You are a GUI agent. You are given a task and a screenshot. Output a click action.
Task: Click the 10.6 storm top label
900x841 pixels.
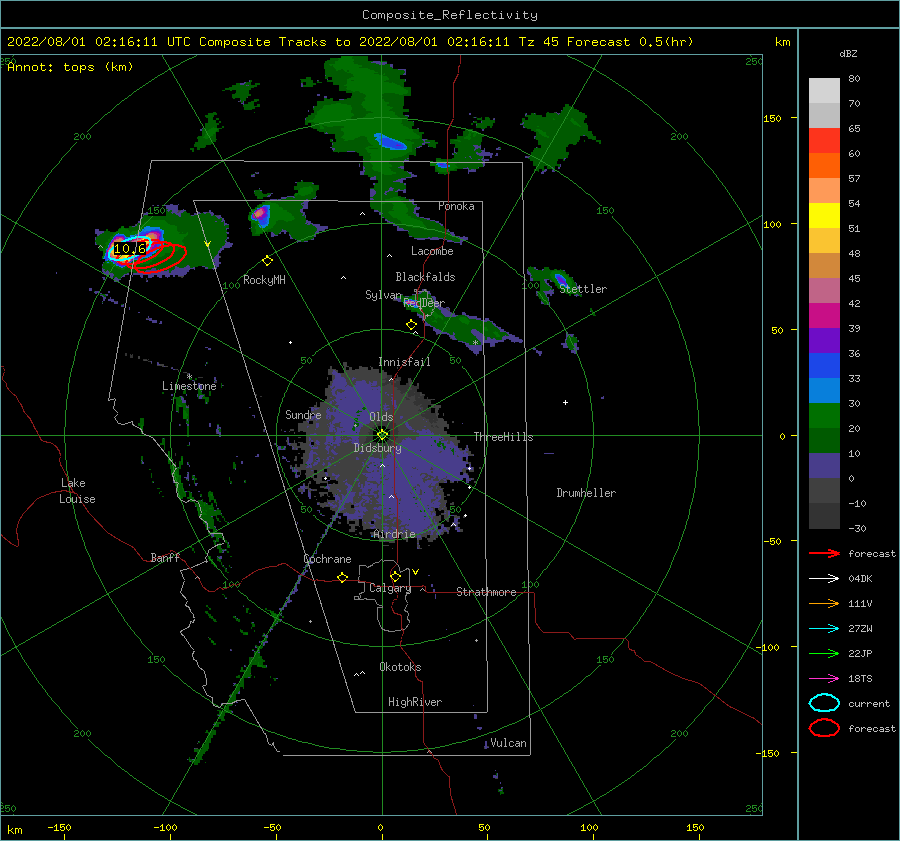(130, 249)
